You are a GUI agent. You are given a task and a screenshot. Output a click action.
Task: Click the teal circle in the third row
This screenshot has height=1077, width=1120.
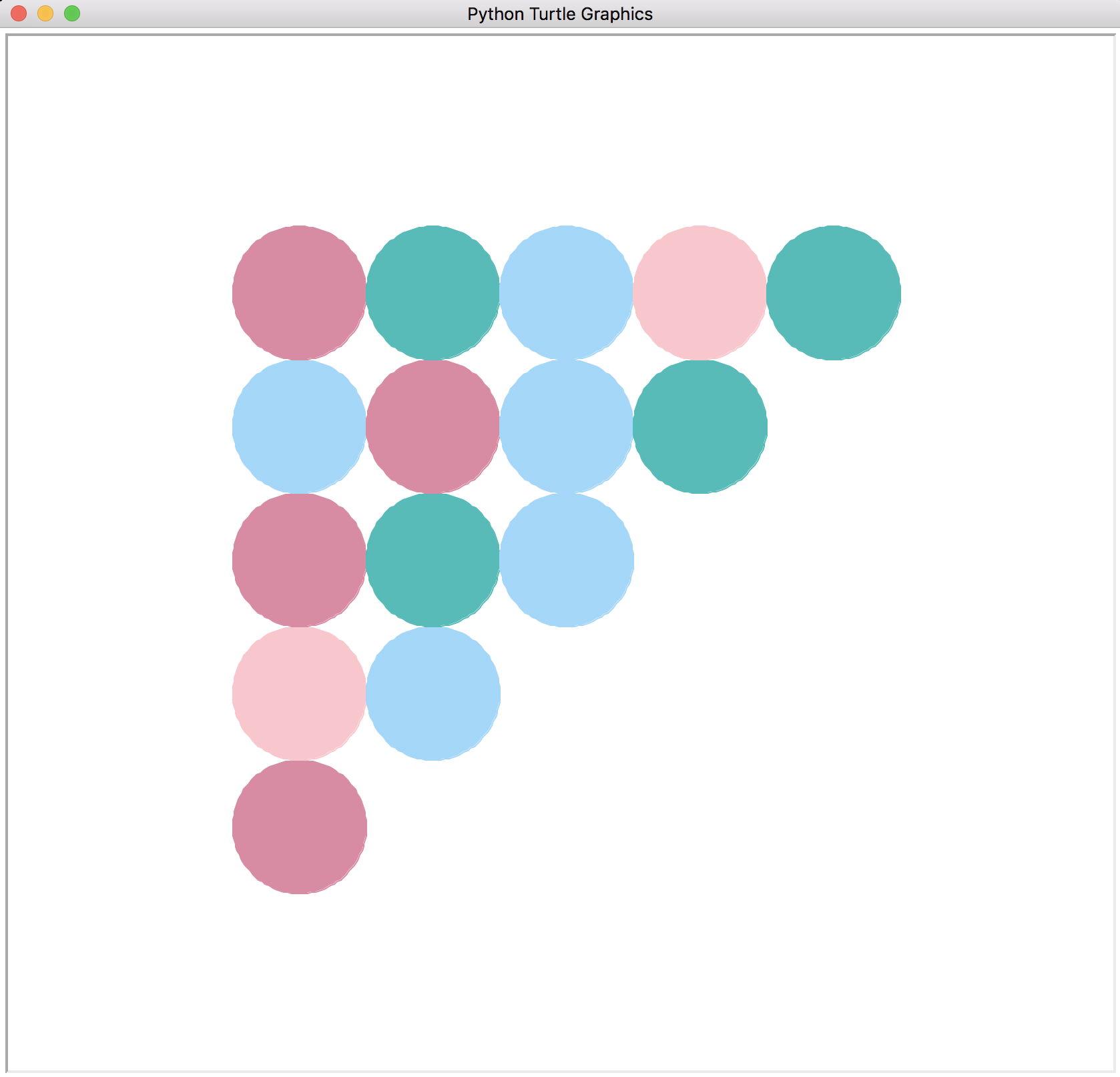433,560
